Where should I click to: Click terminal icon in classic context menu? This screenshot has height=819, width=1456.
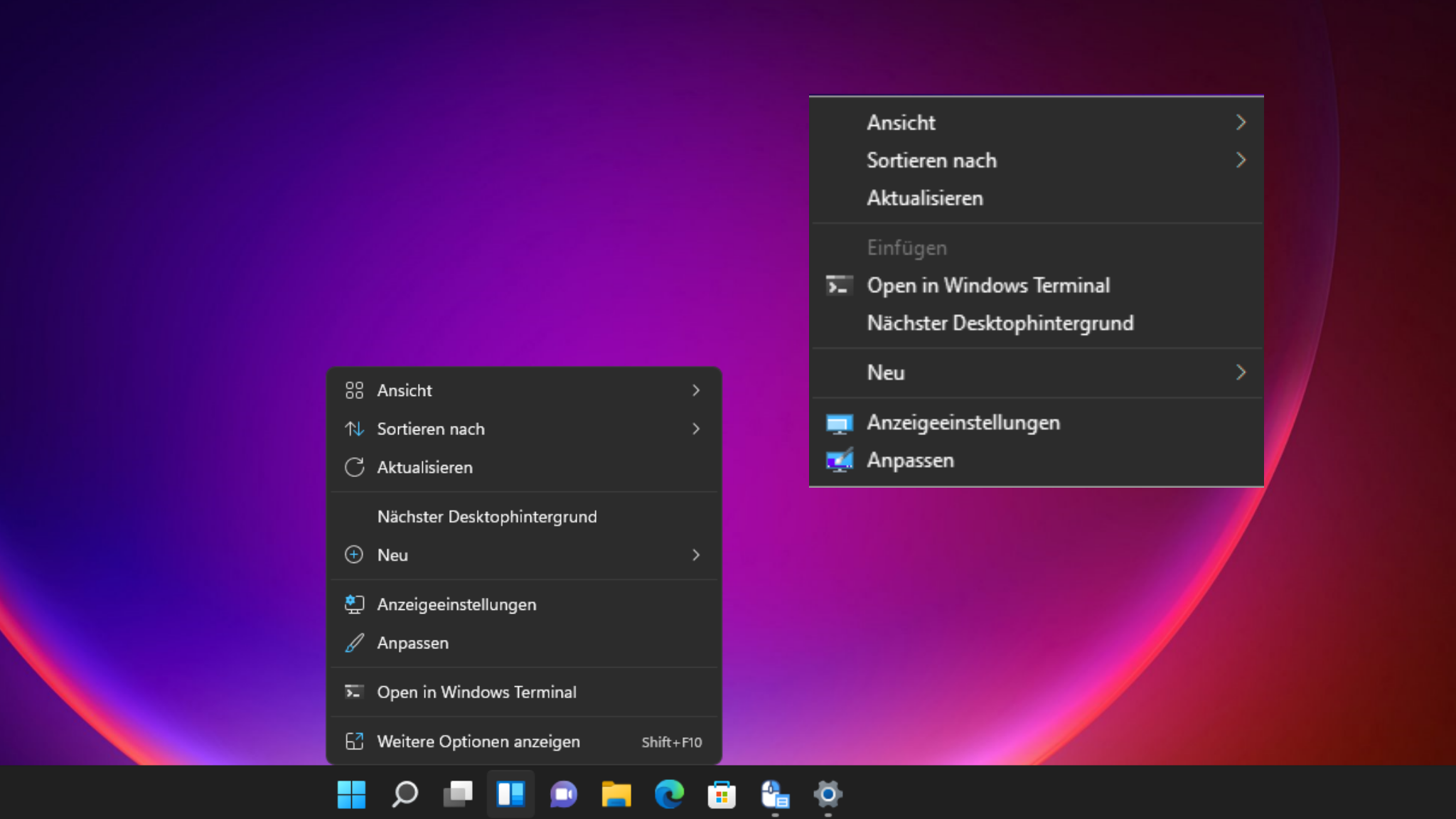(x=839, y=286)
